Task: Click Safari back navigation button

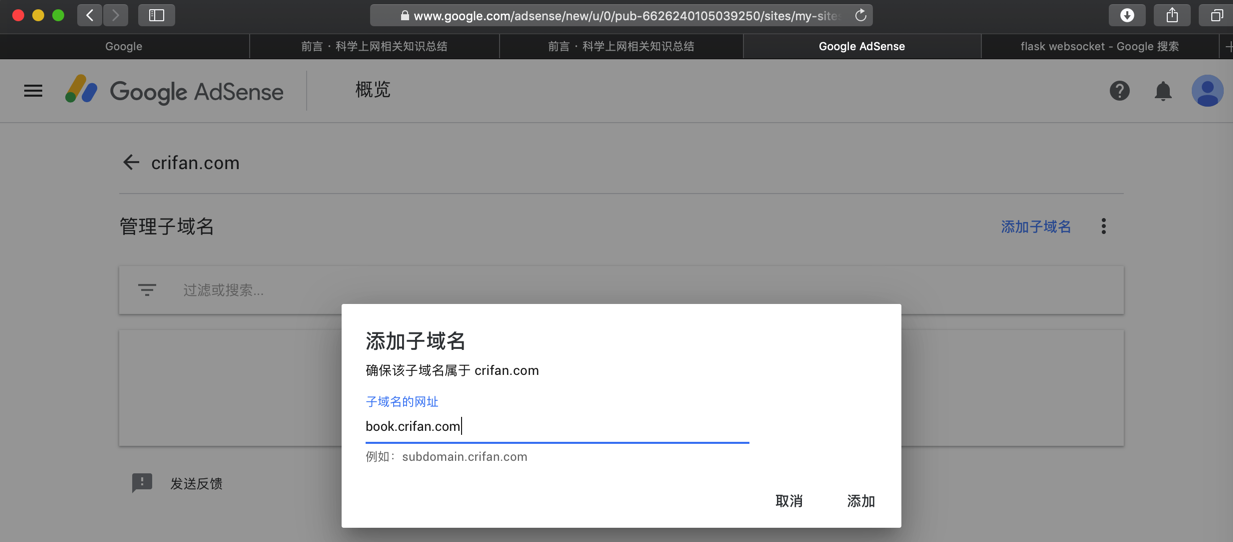Action: [90, 15]
